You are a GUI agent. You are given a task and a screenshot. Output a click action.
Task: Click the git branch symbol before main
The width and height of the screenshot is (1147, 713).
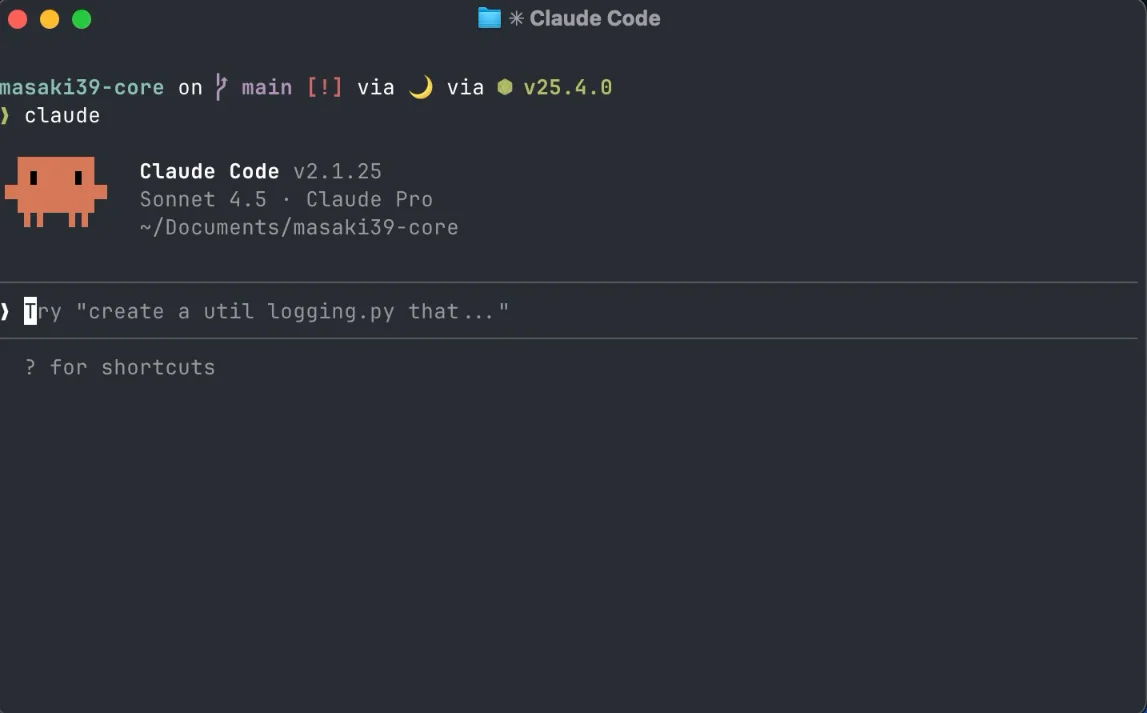(x=222, y=88)
